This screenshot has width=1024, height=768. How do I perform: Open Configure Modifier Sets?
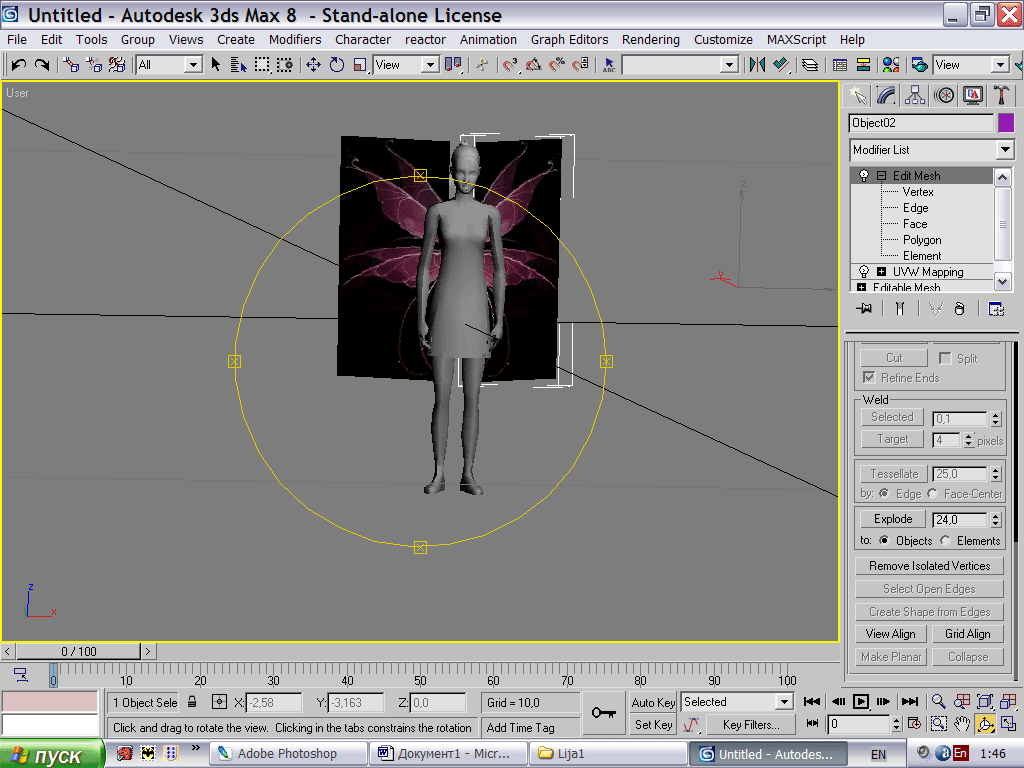[996, 308]
